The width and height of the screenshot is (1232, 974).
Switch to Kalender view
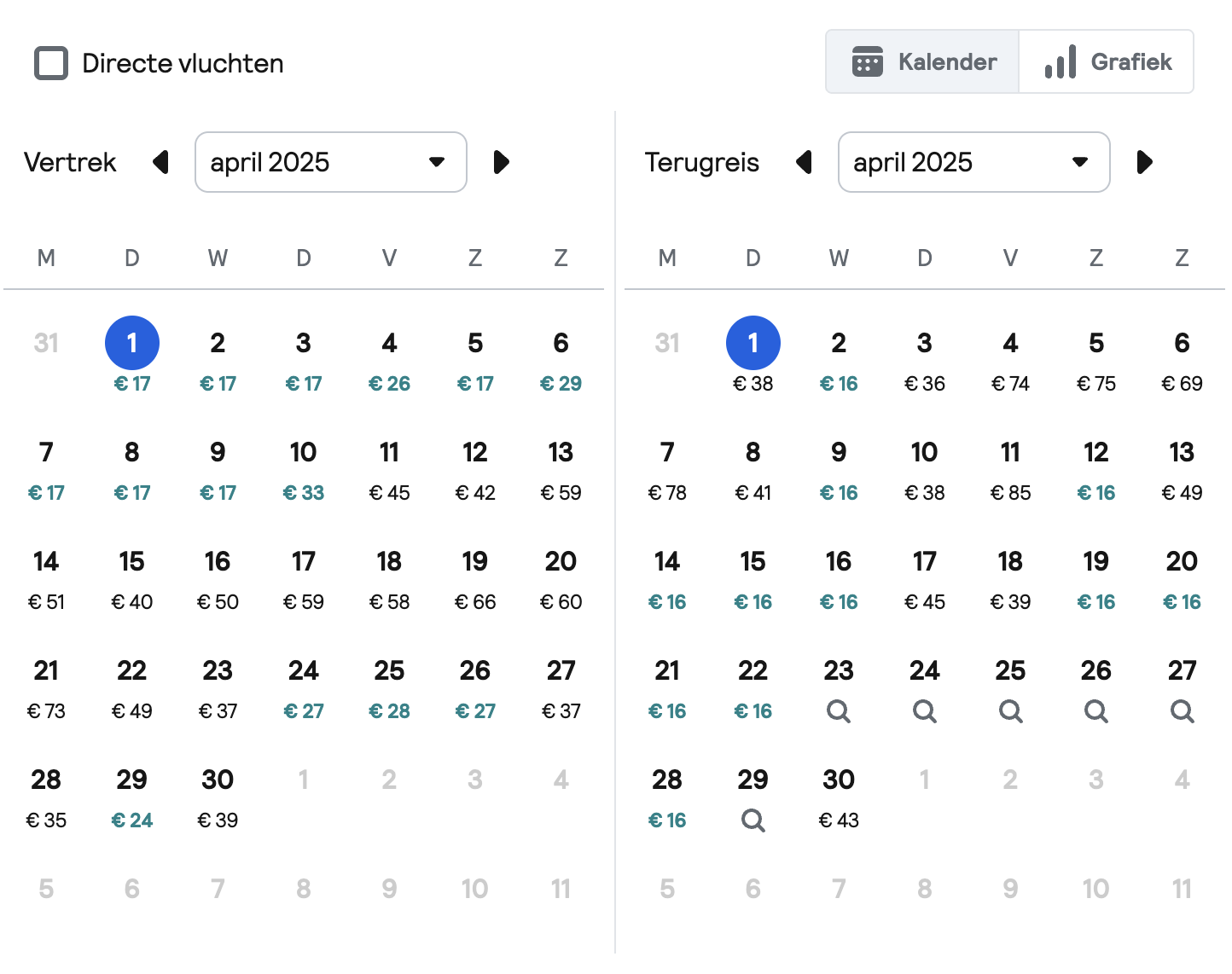click(x=923, y=62)
